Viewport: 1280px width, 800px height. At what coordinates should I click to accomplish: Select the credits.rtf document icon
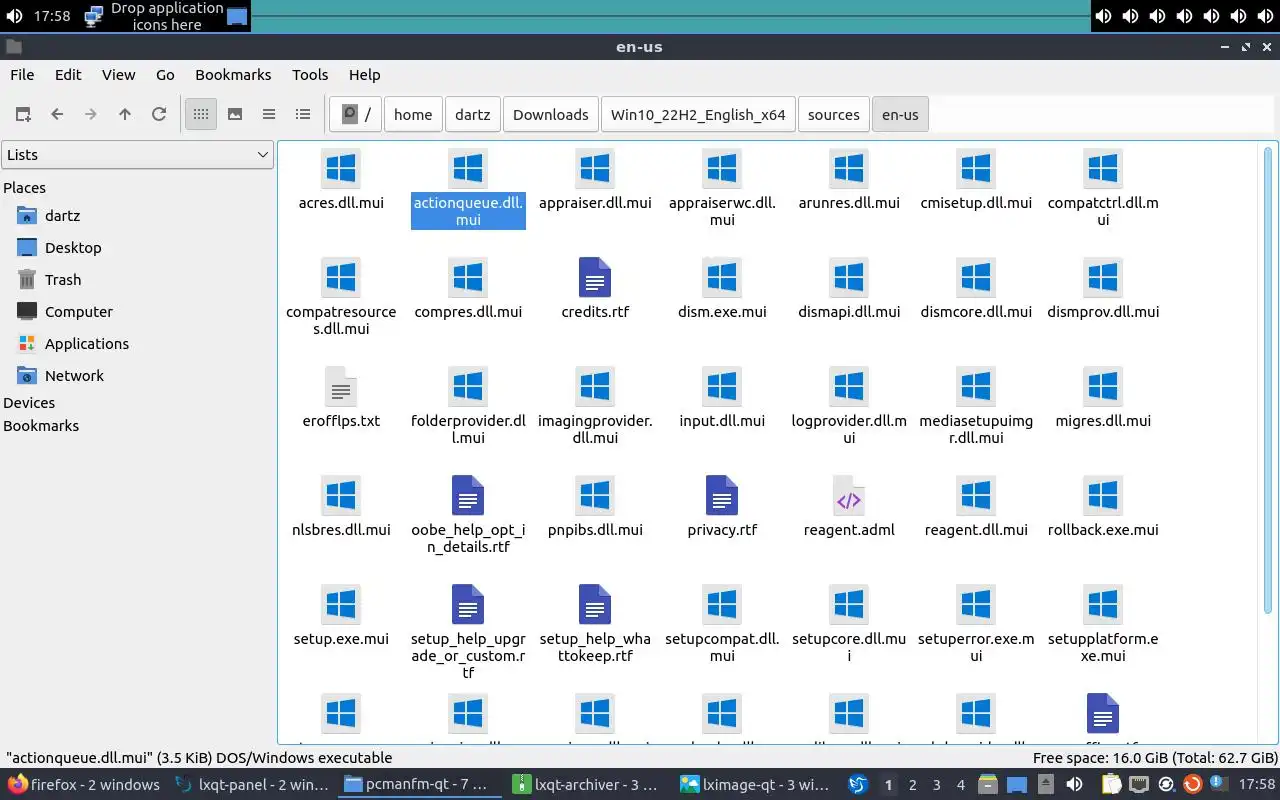click(x=595, y=277)
